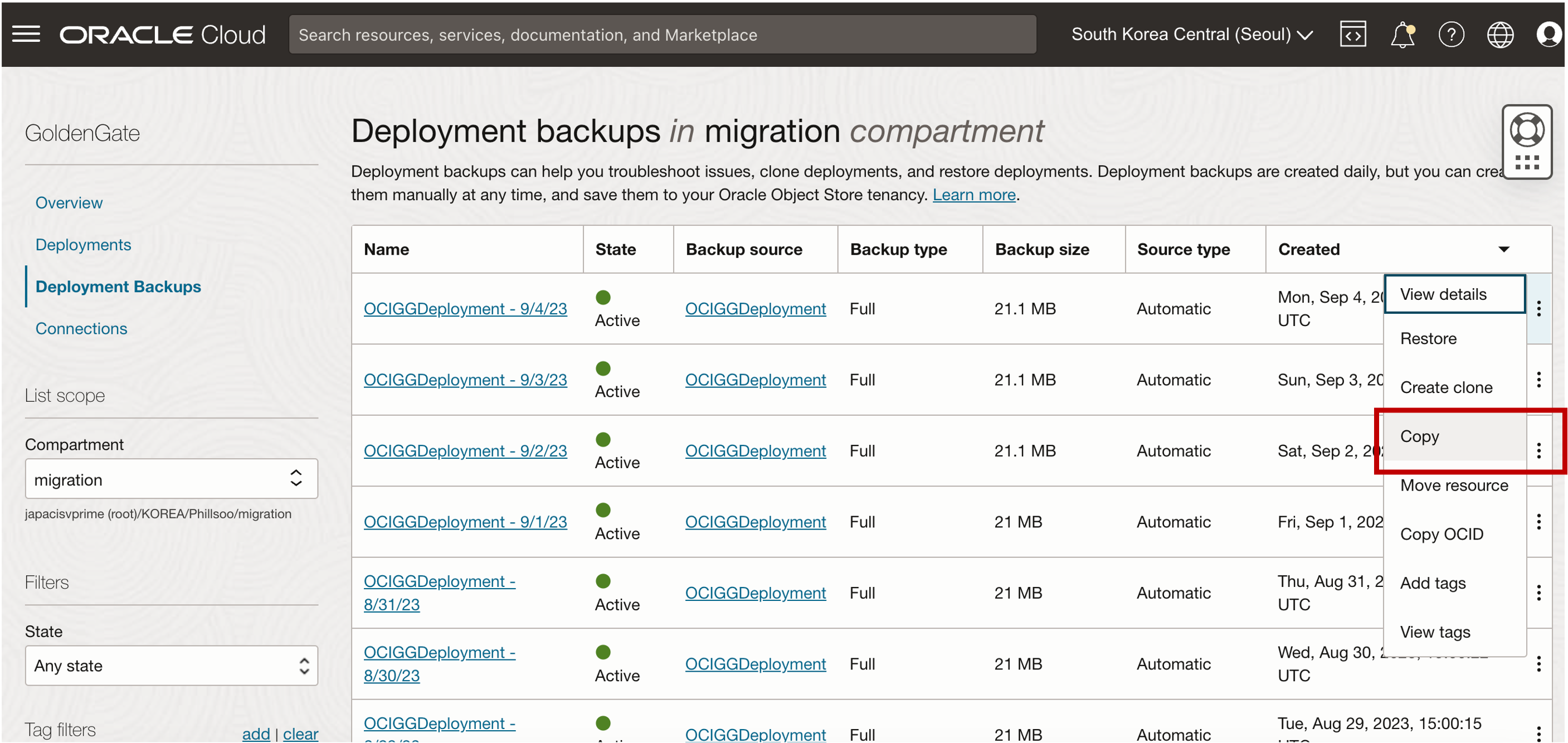The image size is (1568, 743).
Task: Open the hamburger navigation menu
Action: pyautogui.click(x=26, y=35)
